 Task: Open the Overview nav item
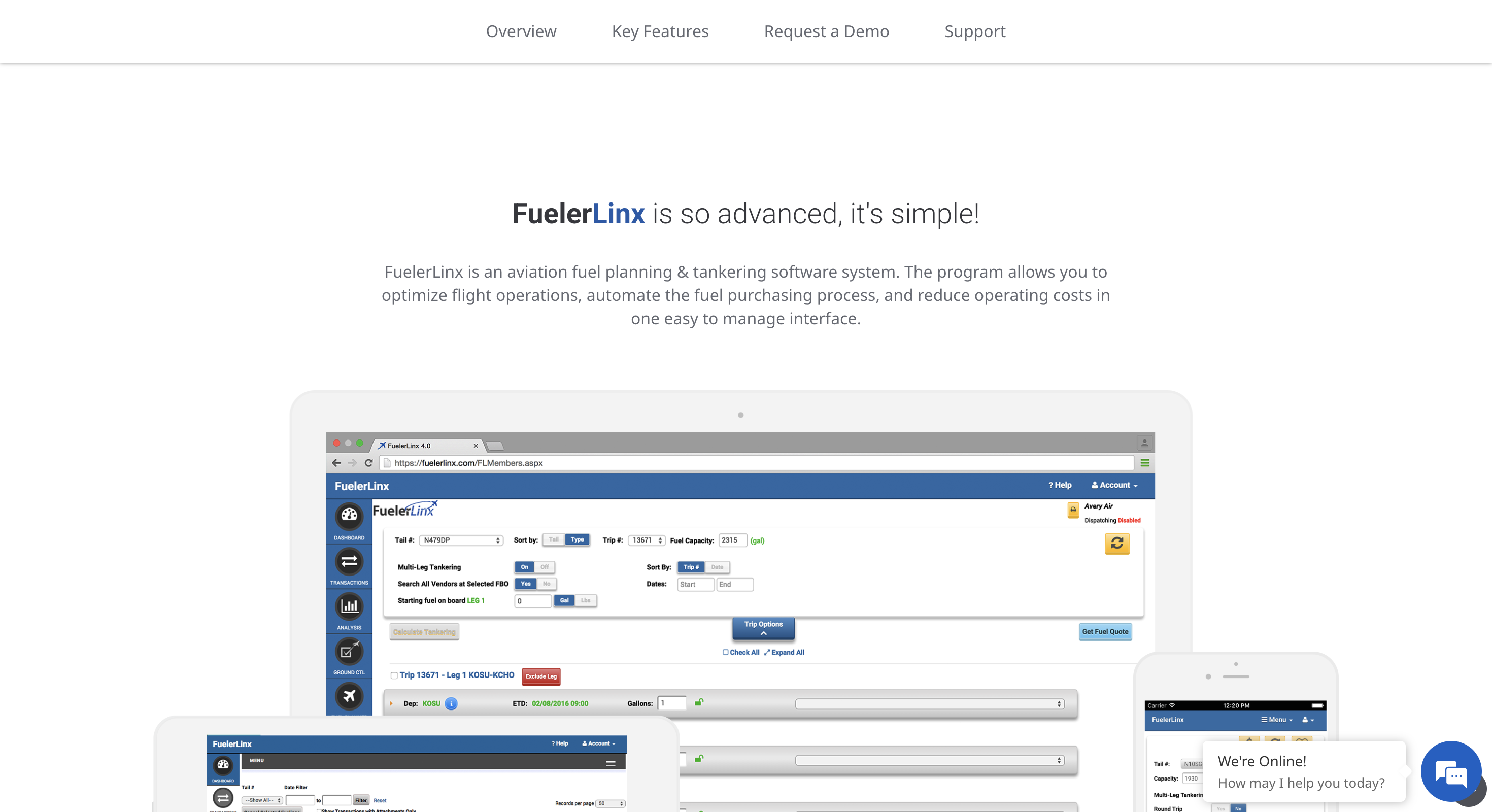(x=521, y=31)
